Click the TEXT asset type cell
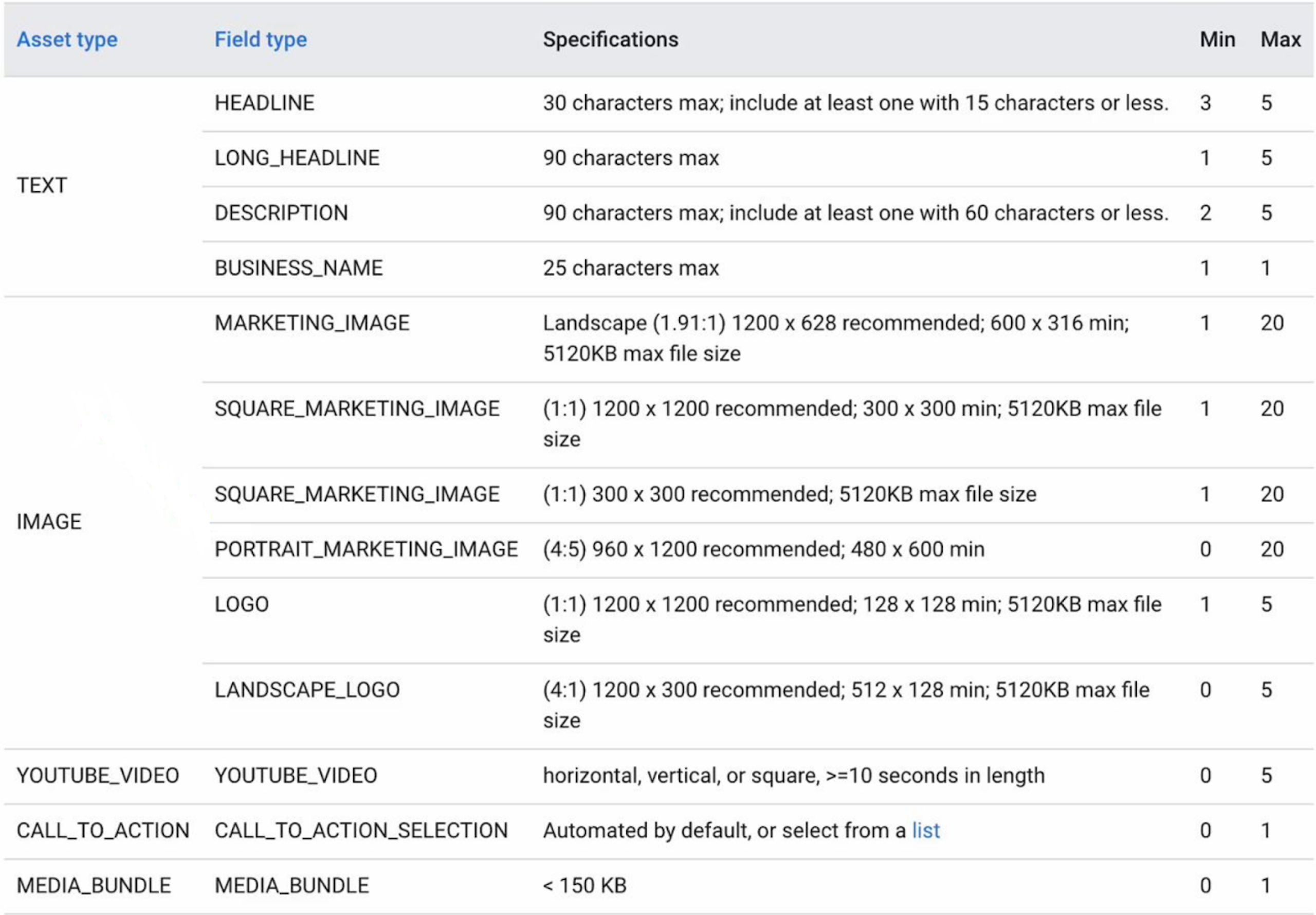The height and width of the screenshot is (915, 1316). [x=42, y=186]
